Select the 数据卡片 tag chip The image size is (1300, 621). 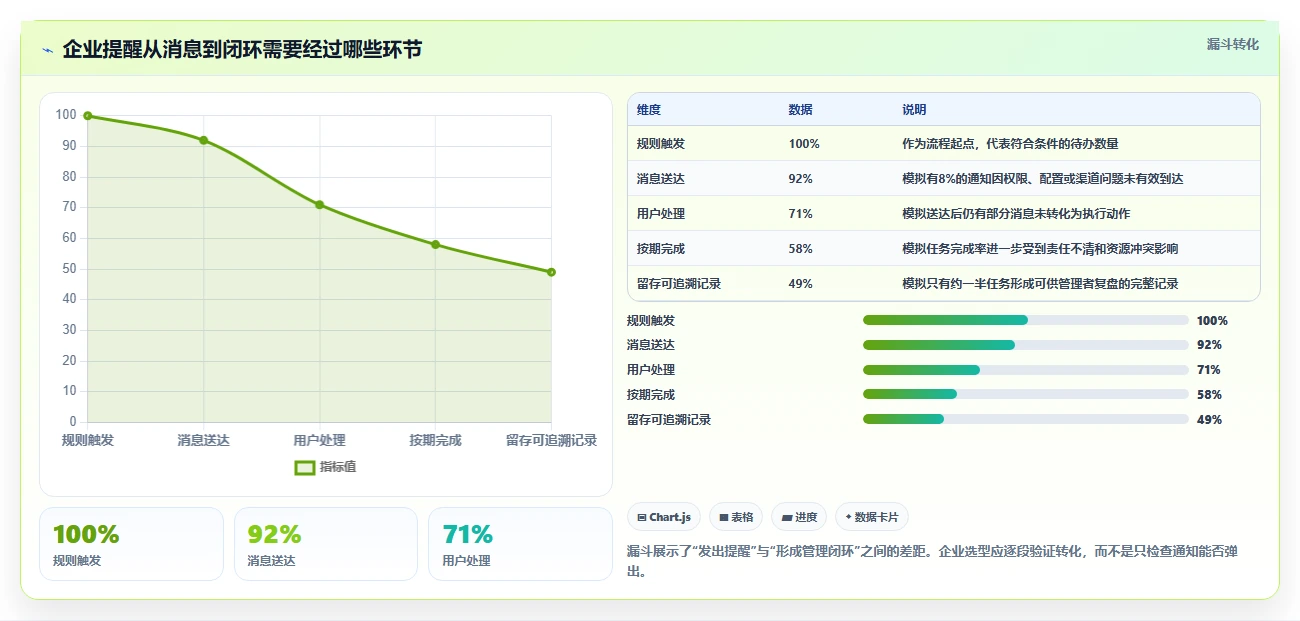point(871,517)
